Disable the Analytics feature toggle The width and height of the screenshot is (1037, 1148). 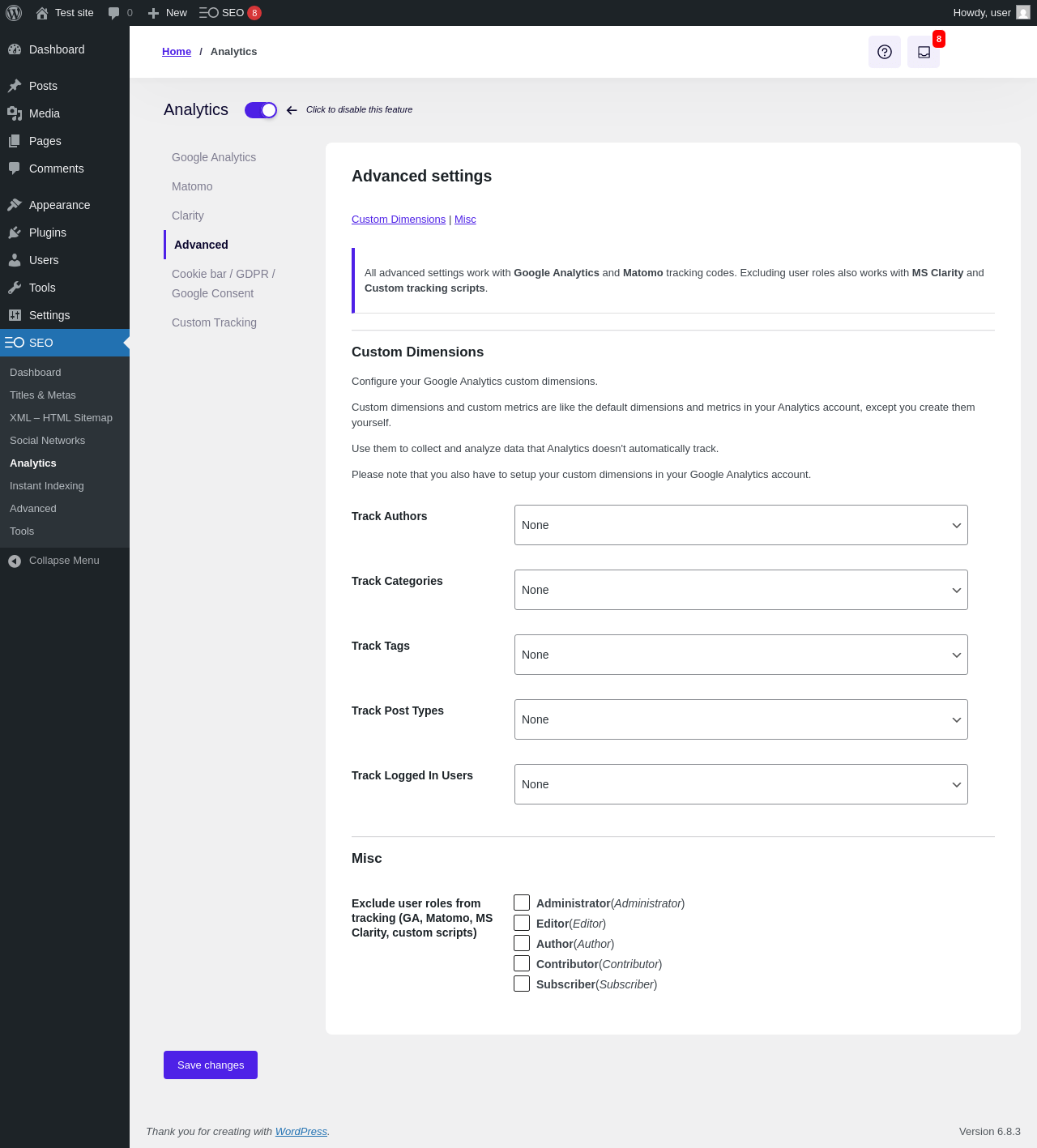click(x=261, y=110)
